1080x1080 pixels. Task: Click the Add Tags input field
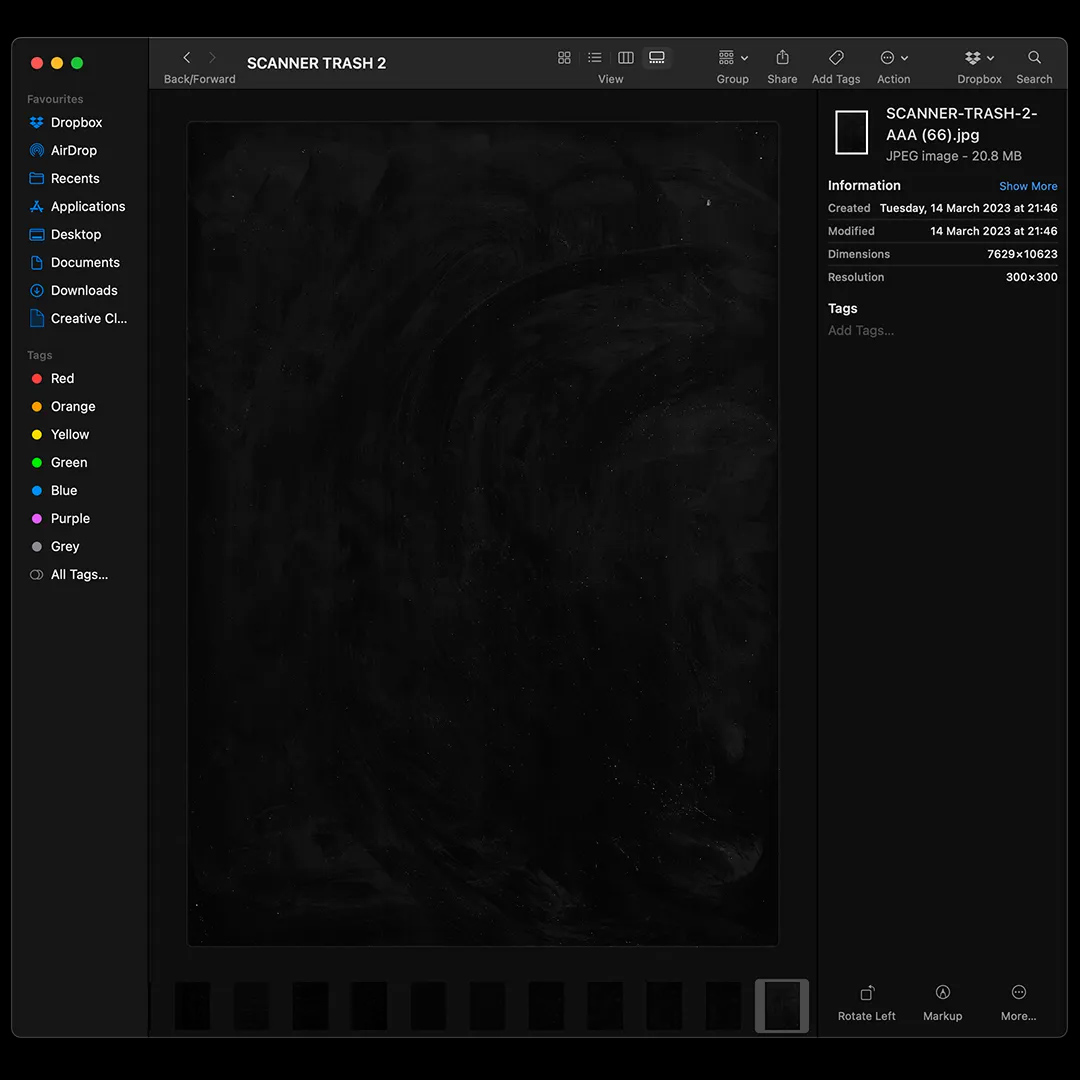[x=861, y=330]
